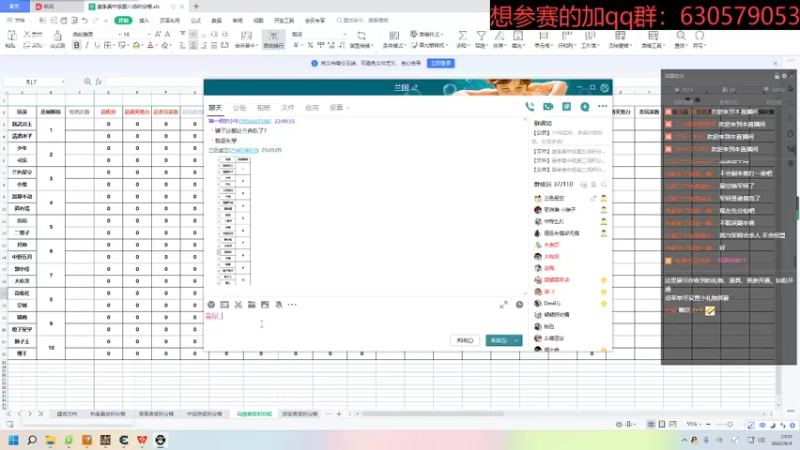Click the Filter funnel icon
800x450 pixels.
coord(481,35)
